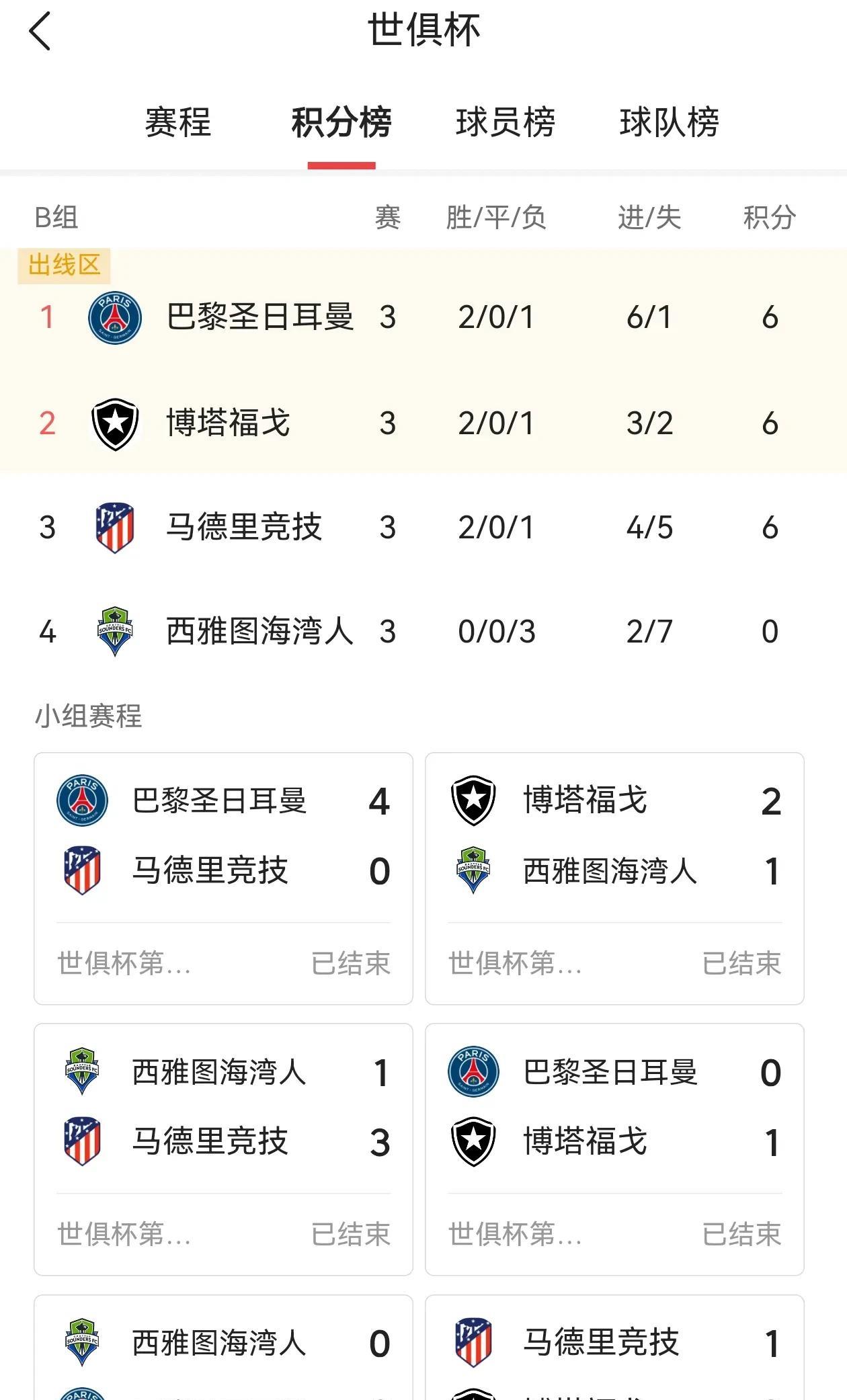Image resolution: width=847 pixels, height=1400 pixels.
Task: Open the partially visible Sounders match card at the bottom
Action: point(223,1348)
